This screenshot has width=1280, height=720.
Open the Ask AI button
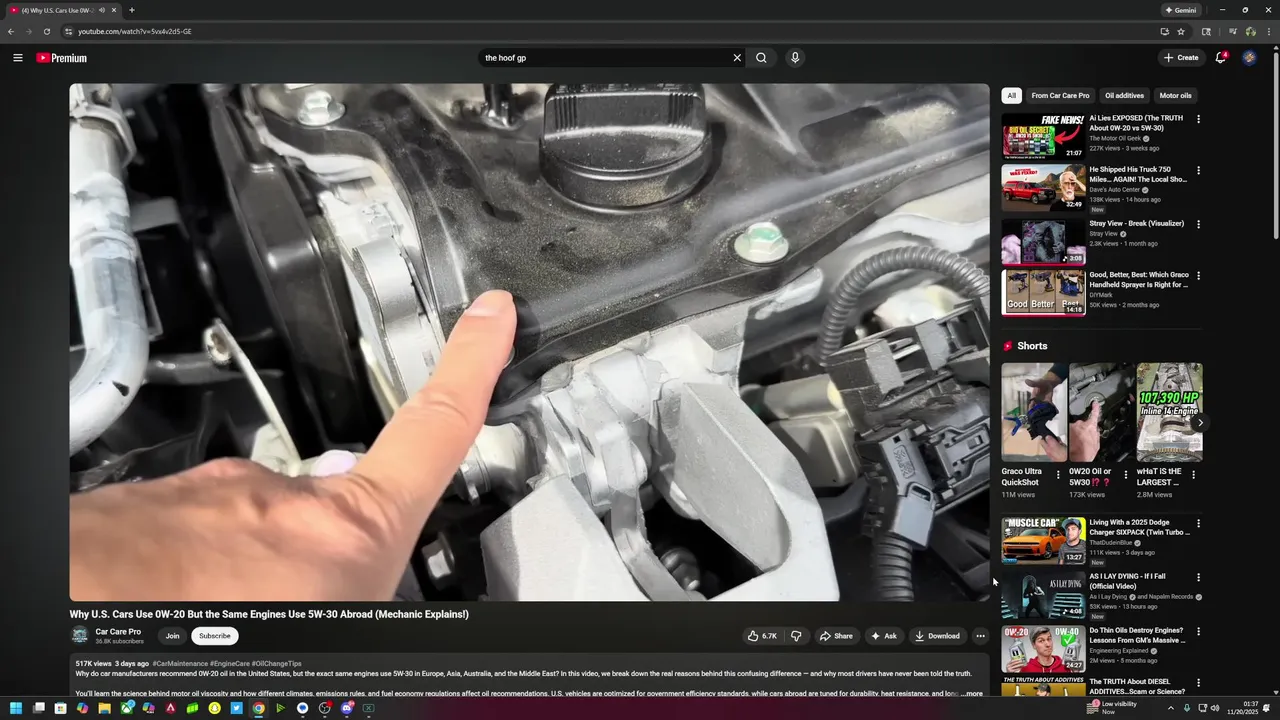884,636
